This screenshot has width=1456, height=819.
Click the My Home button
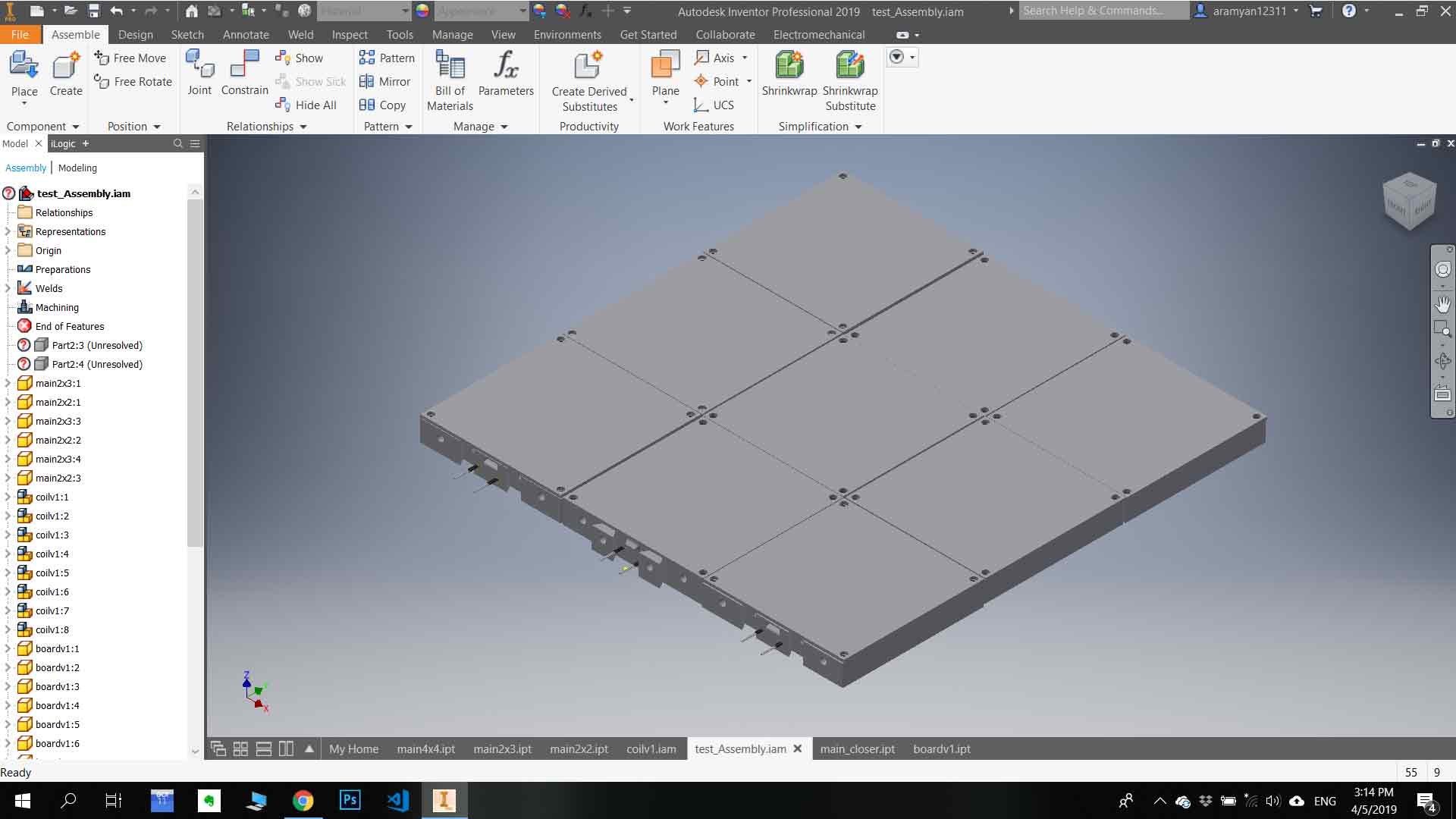(353, 748)
